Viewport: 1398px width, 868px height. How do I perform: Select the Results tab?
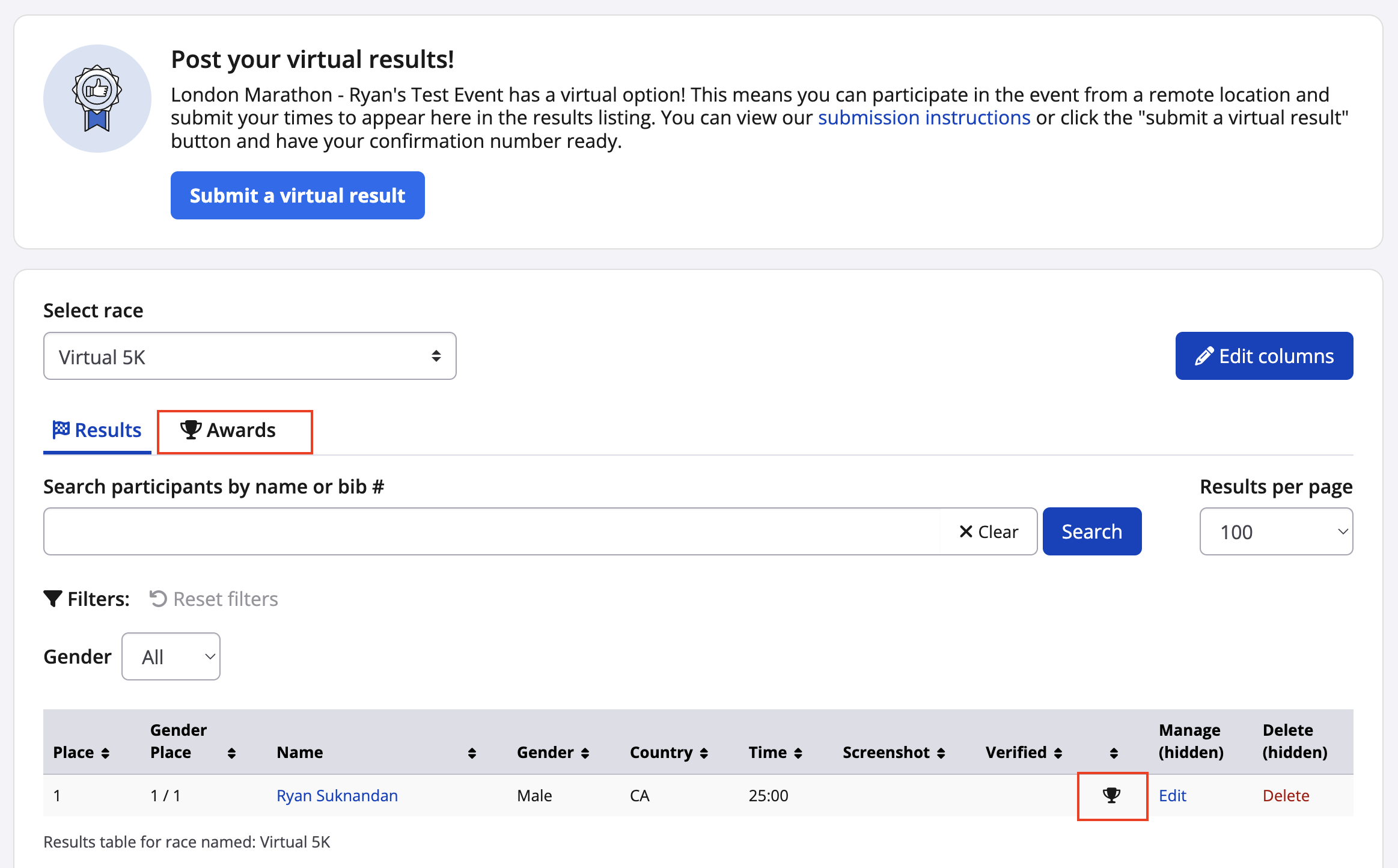tap(97, 431)
